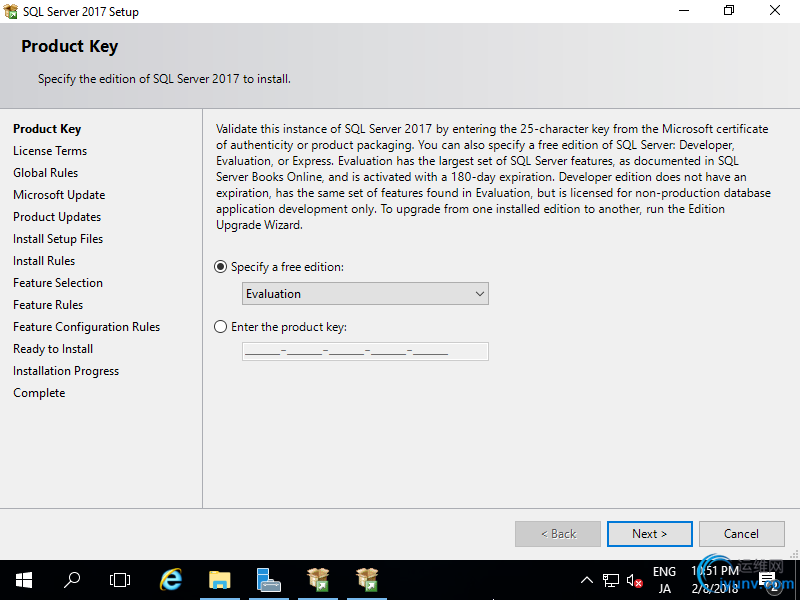Screen dimensions: 800x600
Task: Select Microsoft Update step in sidebar
Action: pyautogui.click(x=59, y=194)
